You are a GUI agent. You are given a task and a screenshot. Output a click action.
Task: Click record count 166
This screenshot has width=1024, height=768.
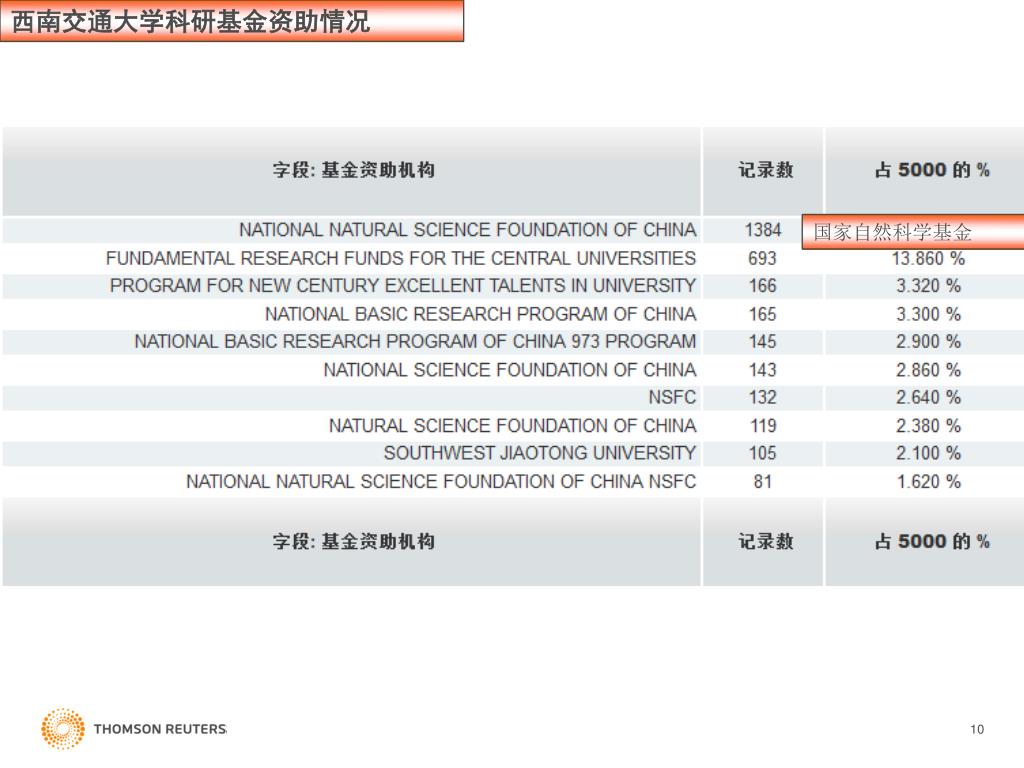tap(763, 285)
